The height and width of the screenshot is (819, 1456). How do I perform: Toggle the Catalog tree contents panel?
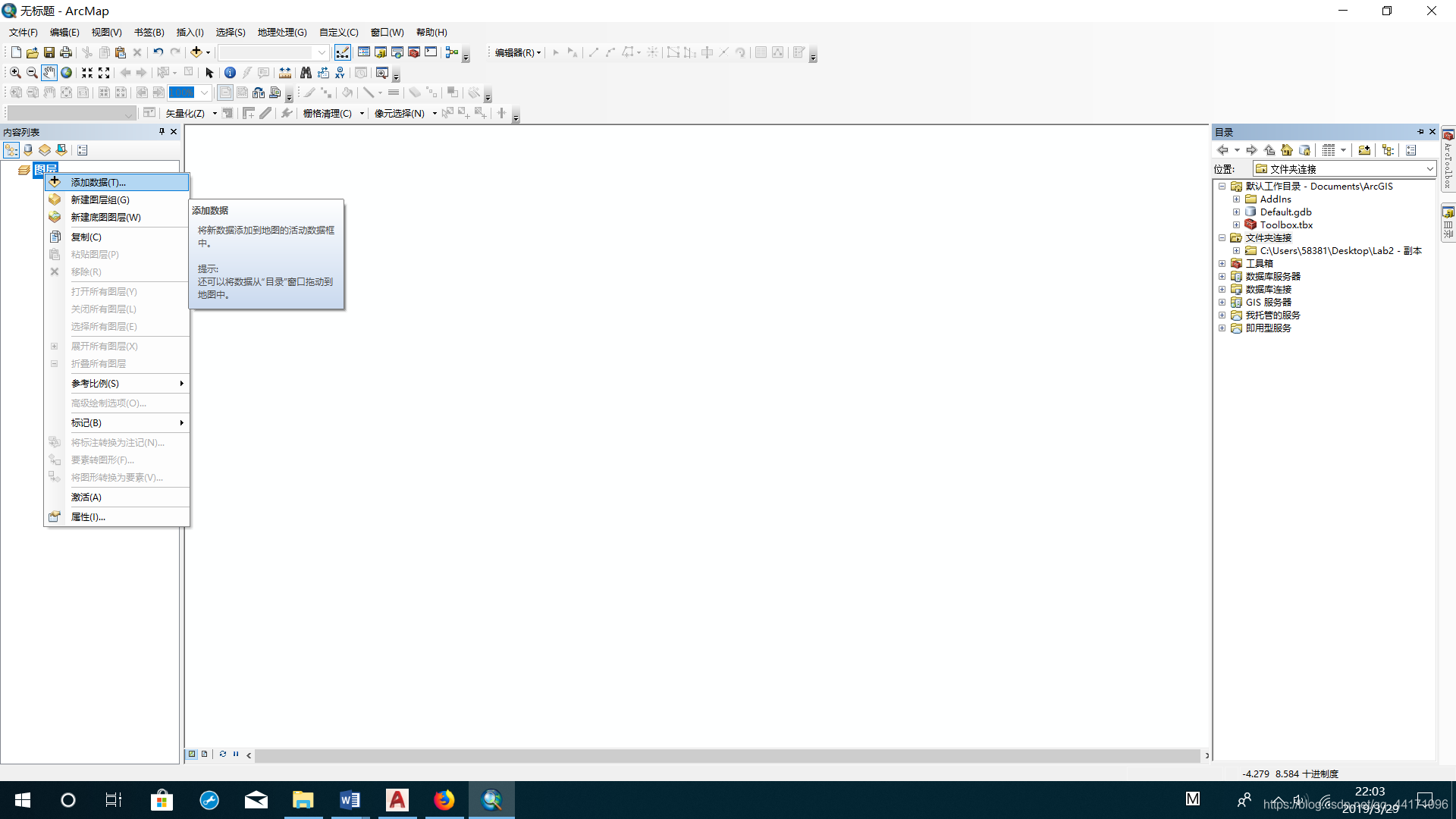[1389, 150]
